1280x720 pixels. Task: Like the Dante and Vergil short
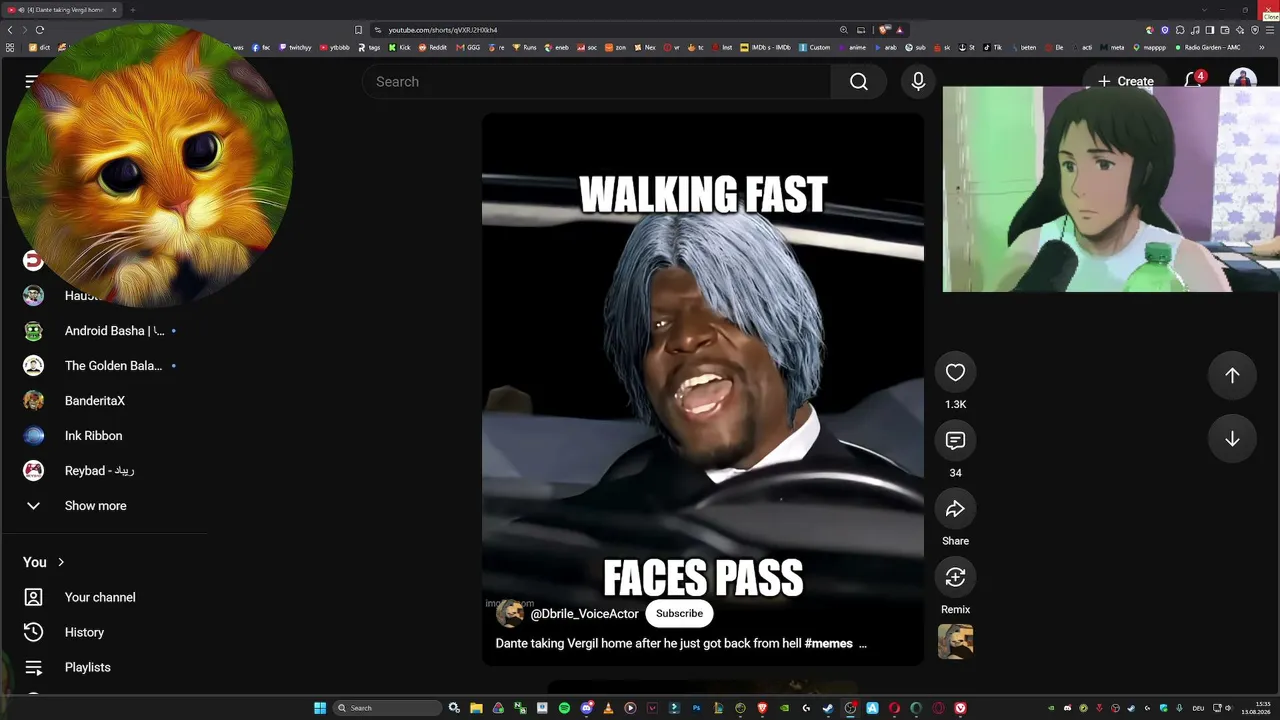pyautogui.click(x=955, y=373)
